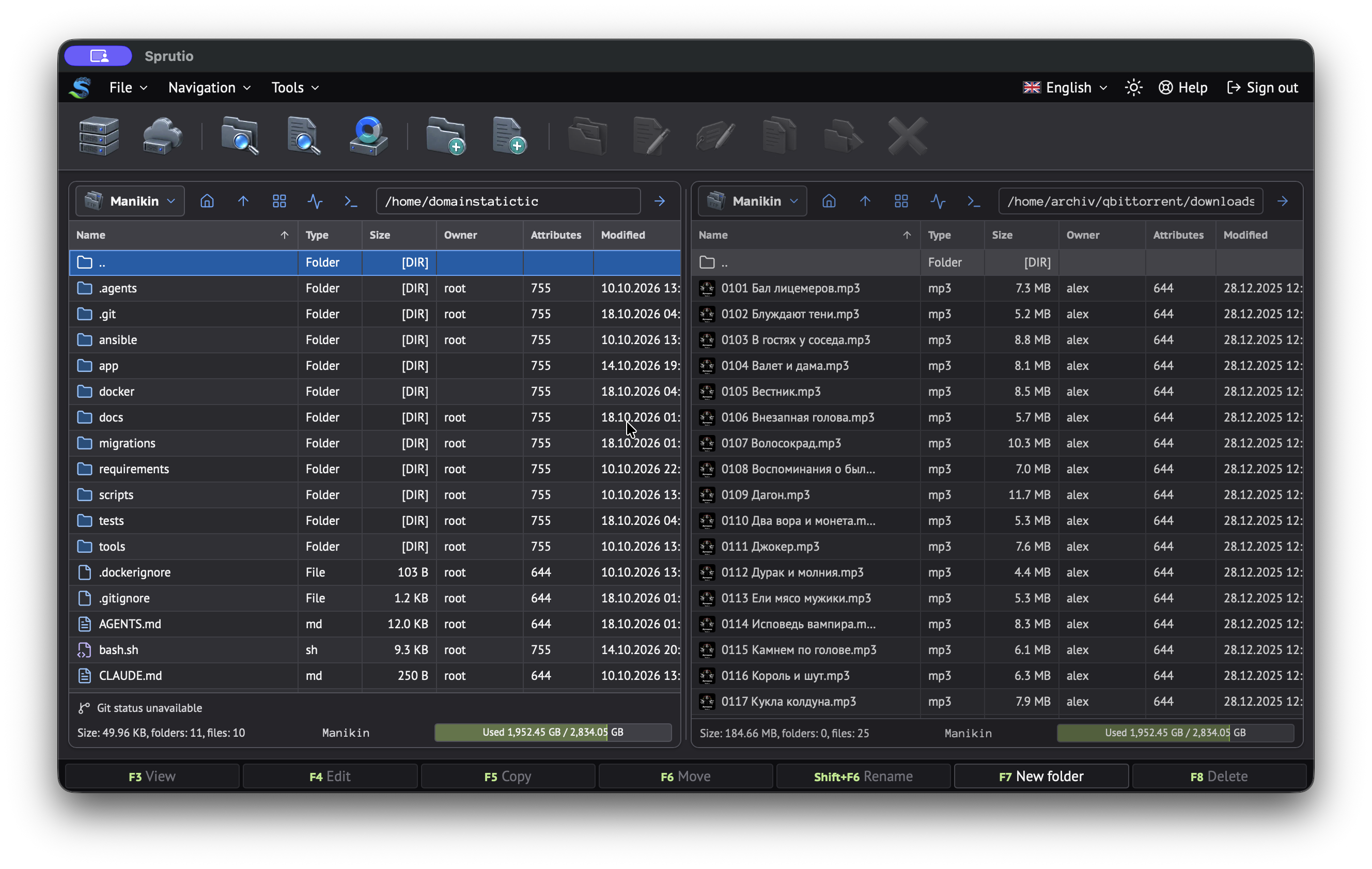
Task: Sort right panel by Name column
Action: click(805, 235)
